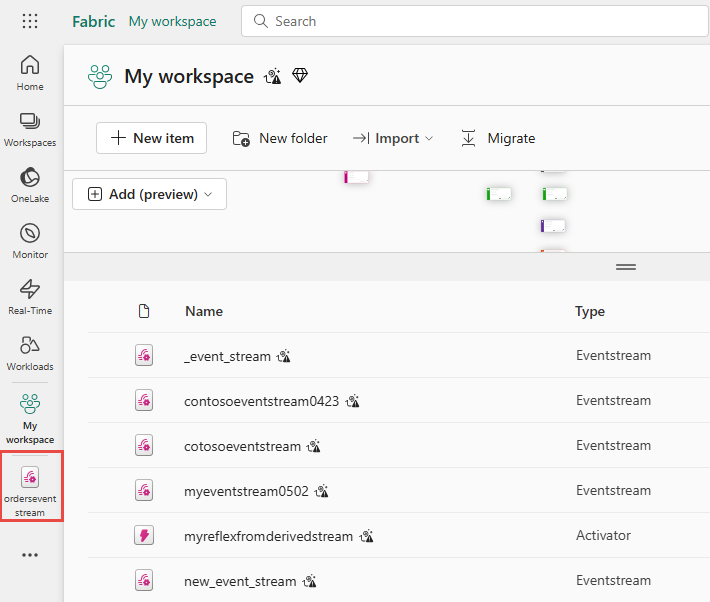Screen dimensions: 710x602
Task: Open the Real-Time hub
Action: pyautogui.click(x=30, y=297)
